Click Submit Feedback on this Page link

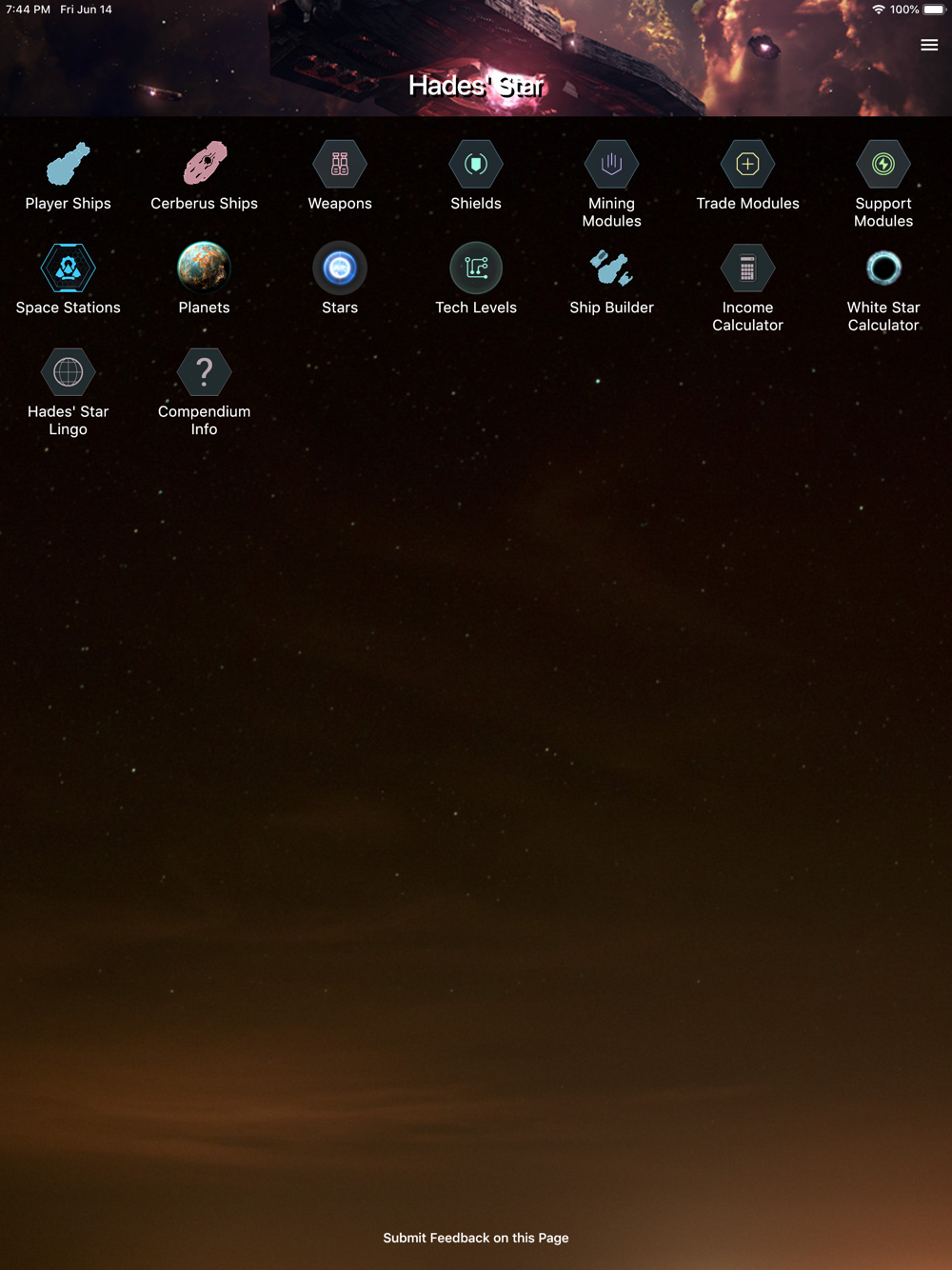pos(476,1238)
